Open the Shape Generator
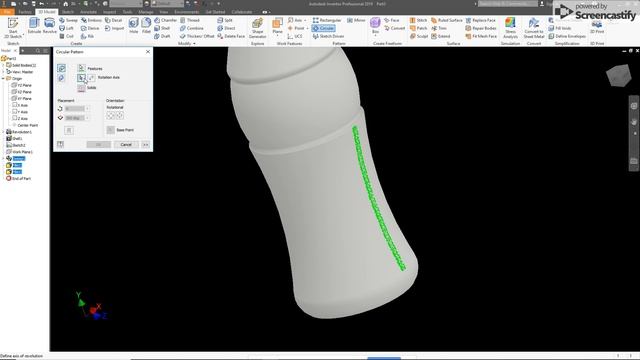Viewport: 640px width, 360px height. [258, 28]
